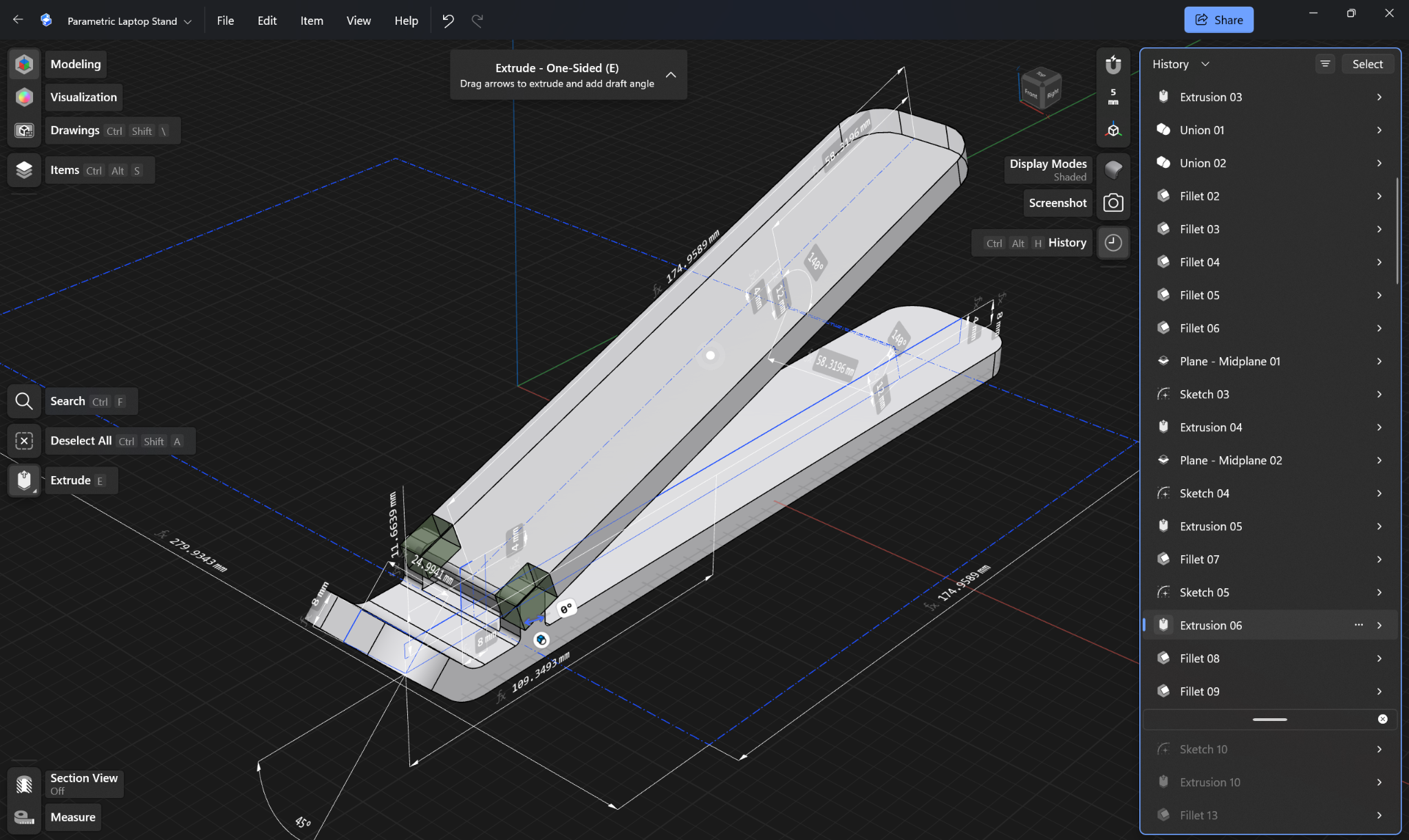Click the 3D orientation view cube
Screen dimensions: 1409x840
coord(1041,87)
